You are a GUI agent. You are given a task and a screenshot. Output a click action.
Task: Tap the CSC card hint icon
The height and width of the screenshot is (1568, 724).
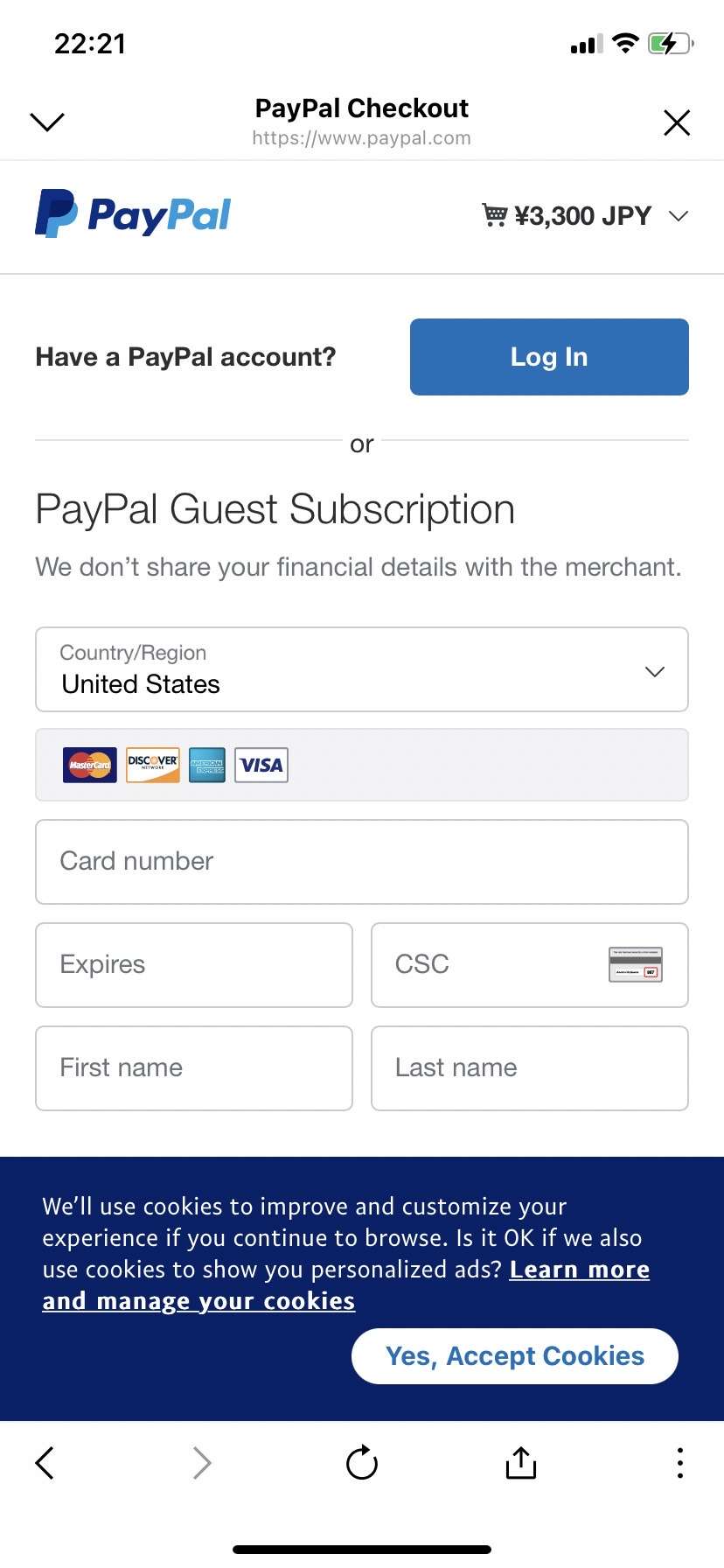636,964
